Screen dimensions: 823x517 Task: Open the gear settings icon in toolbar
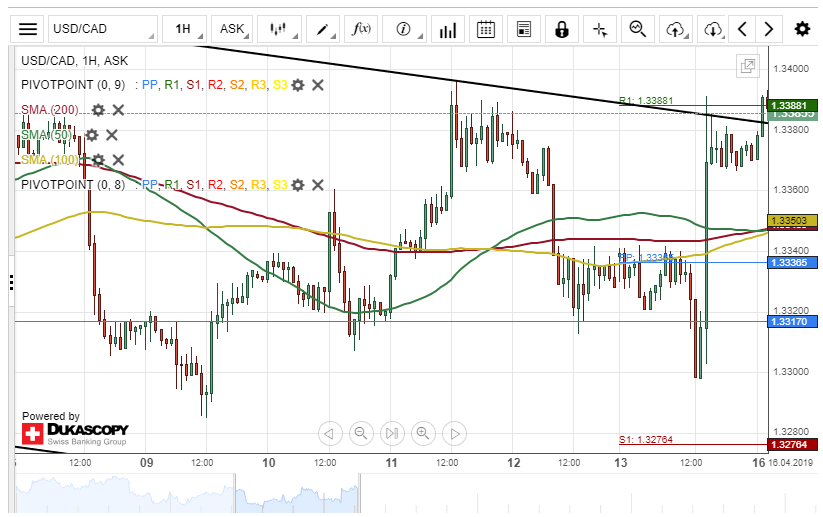point(802,29)
